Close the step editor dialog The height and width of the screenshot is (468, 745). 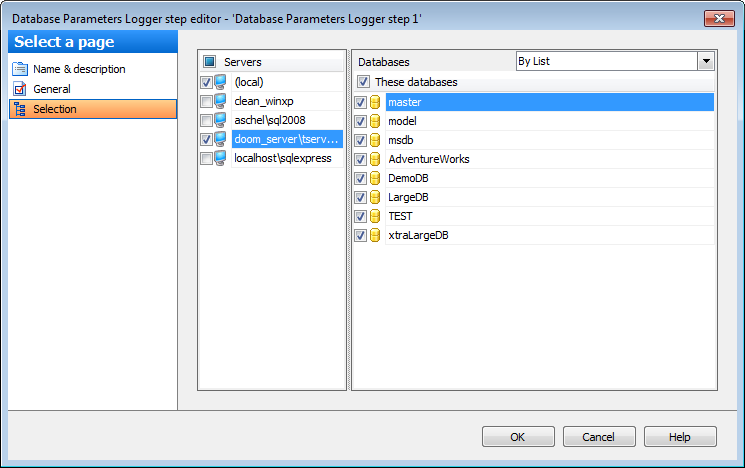(719, 19)
